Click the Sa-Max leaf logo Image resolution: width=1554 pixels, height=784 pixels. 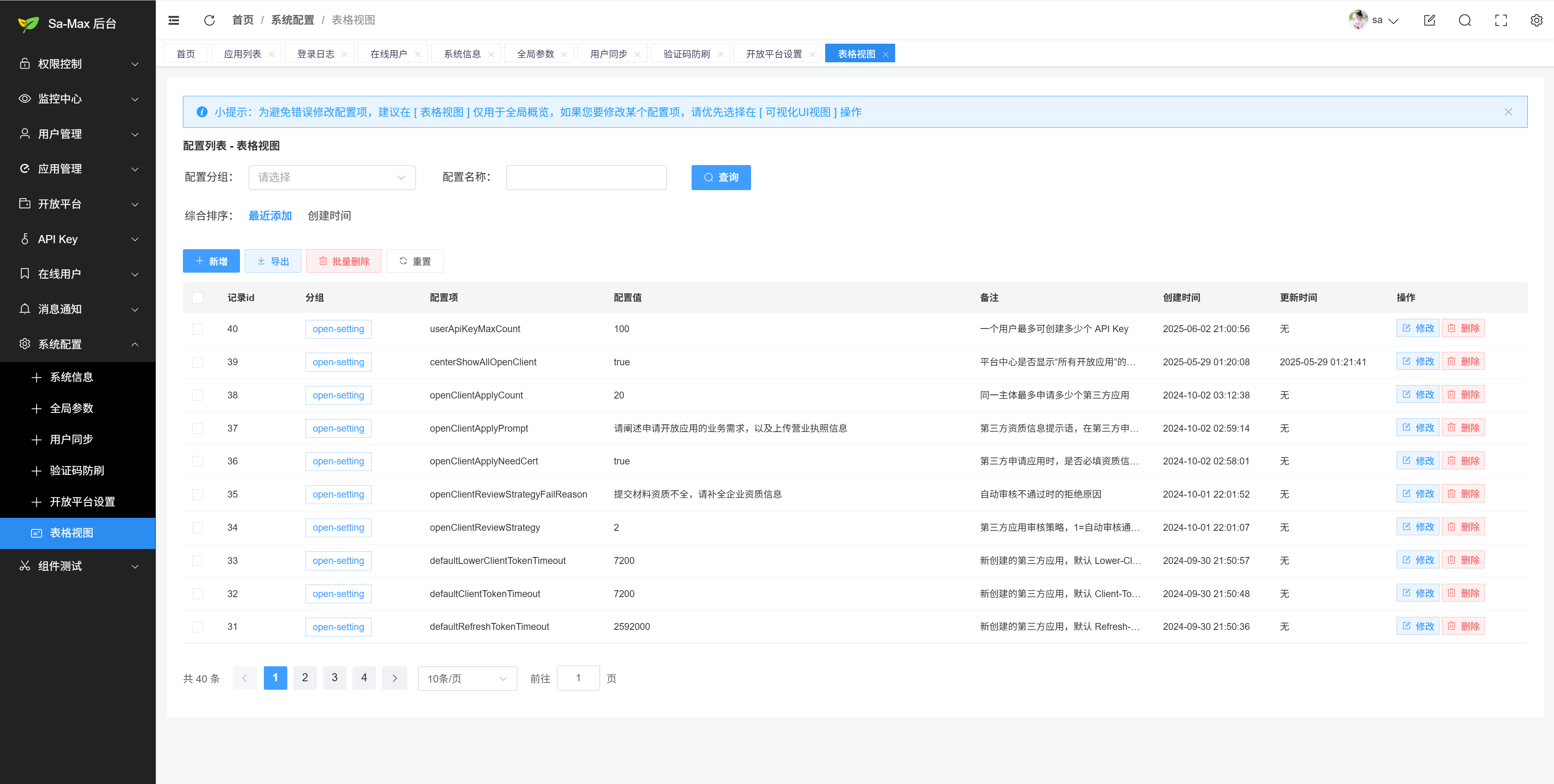click(x=28, y=23)
